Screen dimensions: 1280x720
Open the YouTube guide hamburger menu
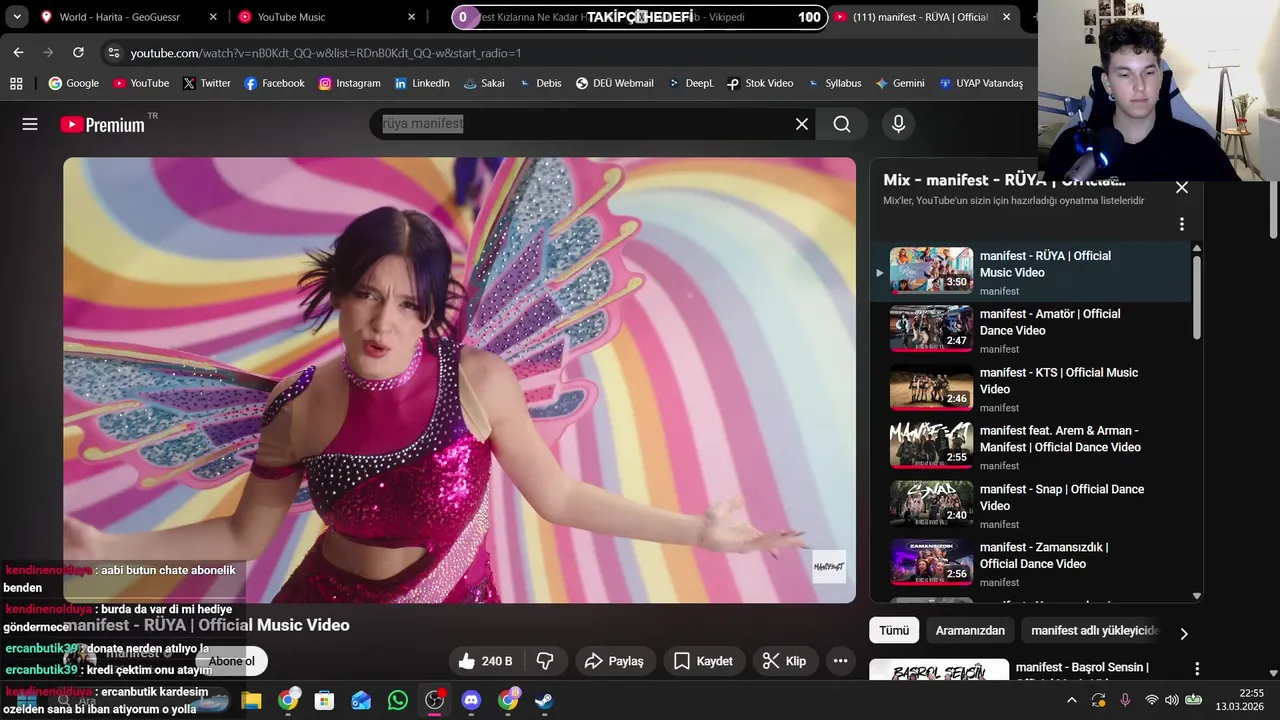(30, 124)
